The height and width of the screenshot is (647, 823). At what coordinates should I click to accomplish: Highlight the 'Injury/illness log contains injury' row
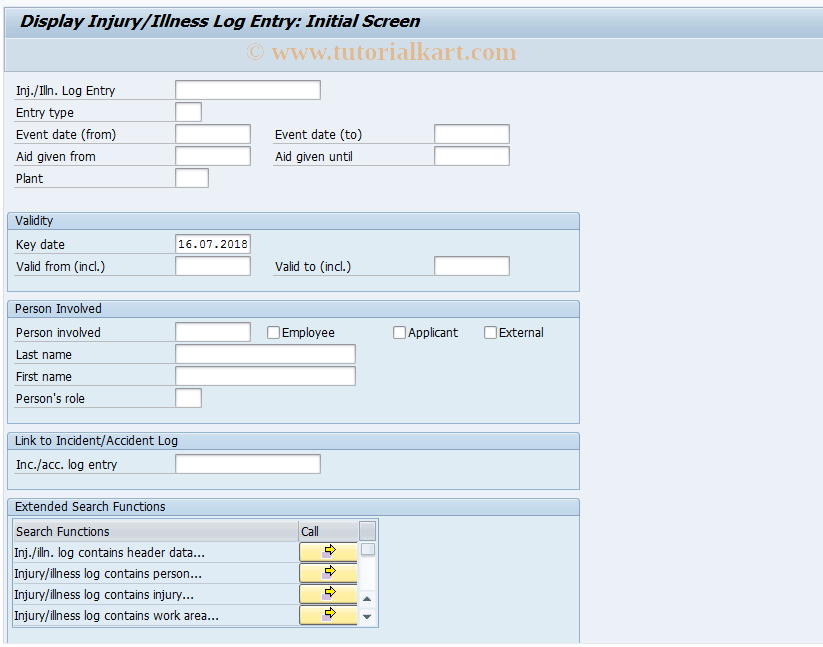150,593
